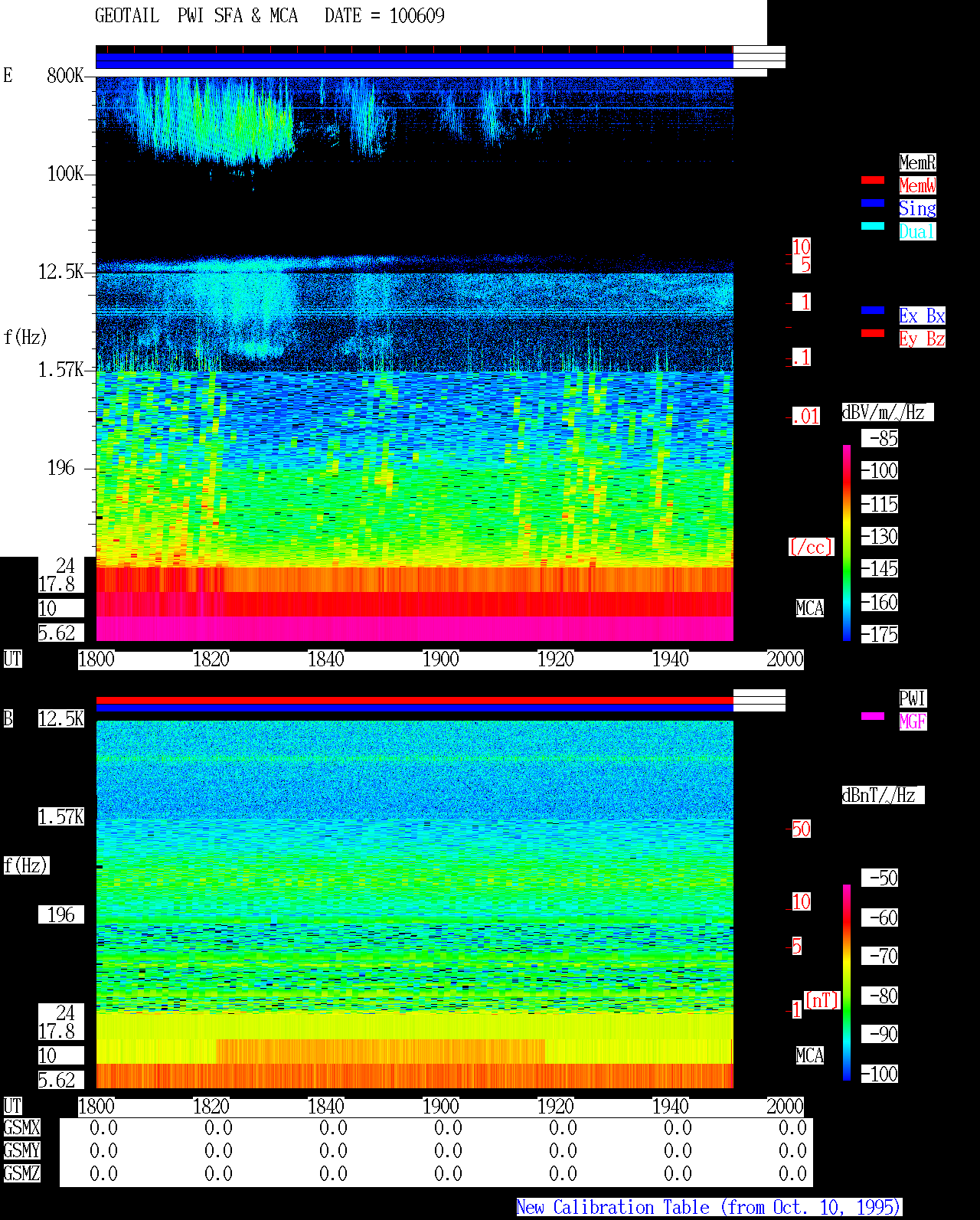
Task: Click the -80 color bar tick label
Action: (x=880, y=996)
